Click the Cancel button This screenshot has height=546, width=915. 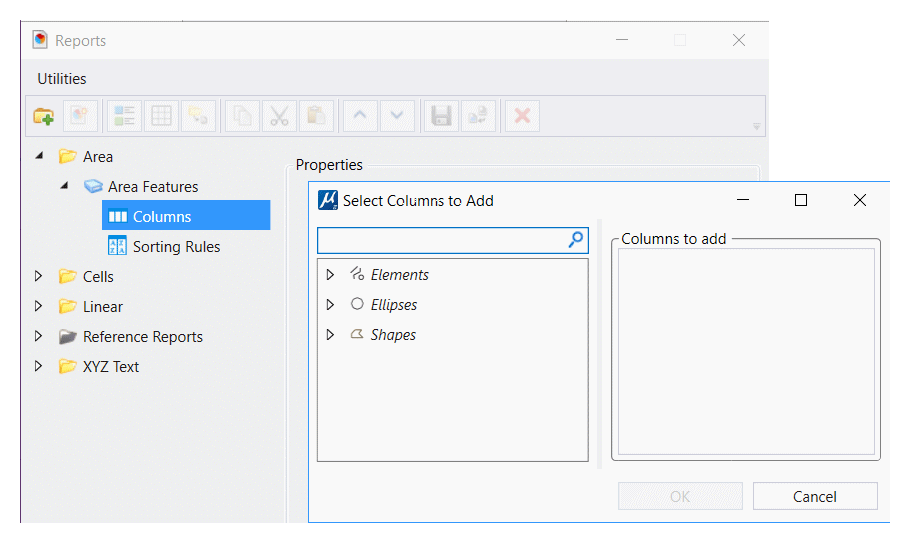814,496
